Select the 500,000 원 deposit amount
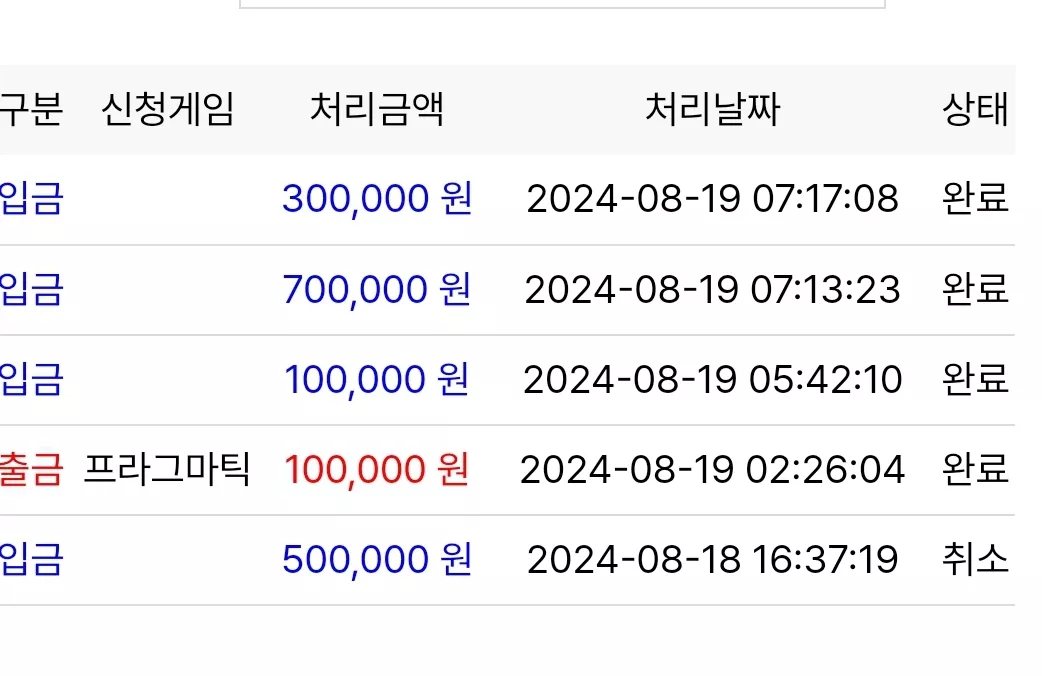The width and height of the screenshot is (1042, 676). coord(377,559)
